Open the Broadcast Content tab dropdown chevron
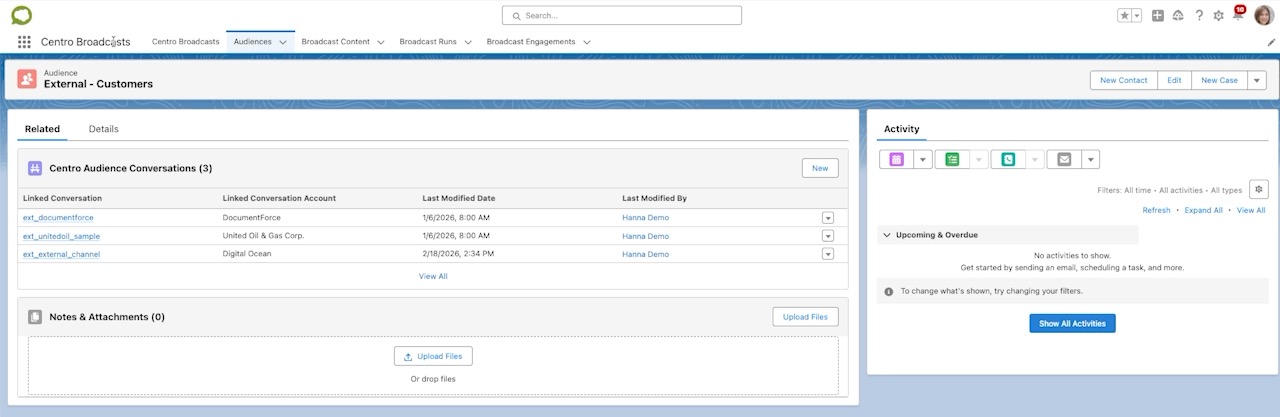 381,42
